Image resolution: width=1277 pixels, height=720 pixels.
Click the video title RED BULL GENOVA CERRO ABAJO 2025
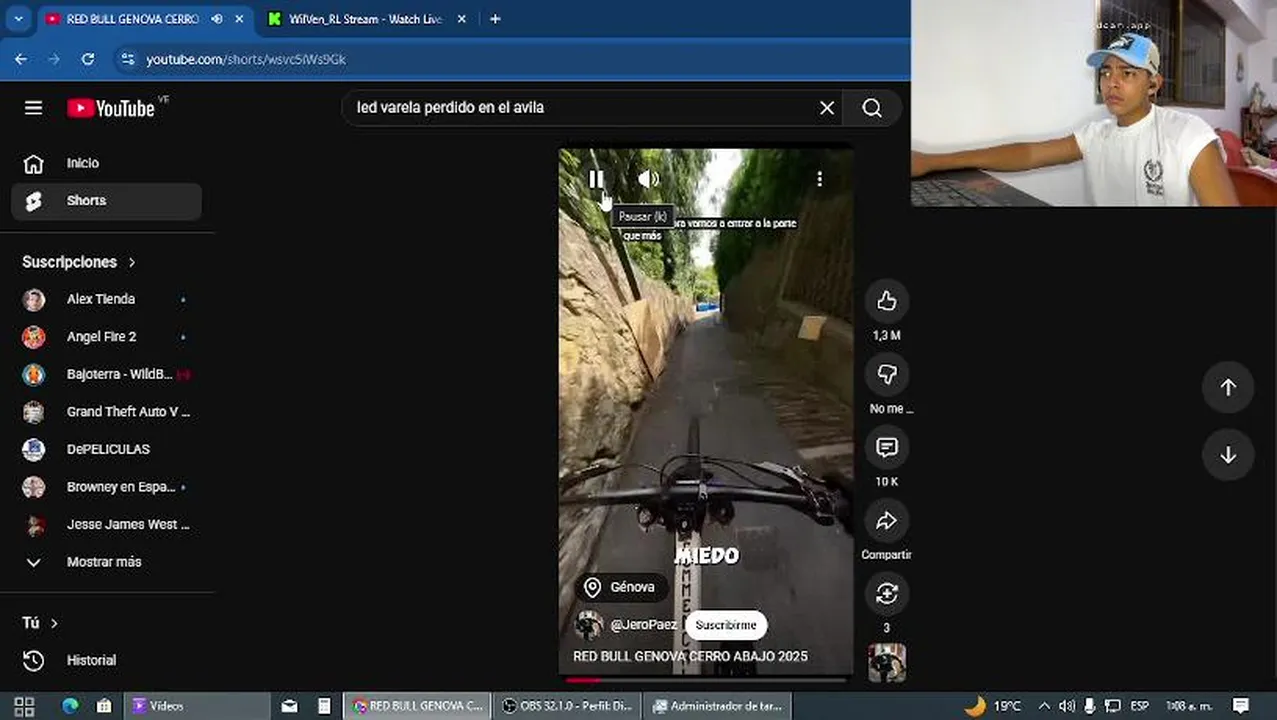690,656
